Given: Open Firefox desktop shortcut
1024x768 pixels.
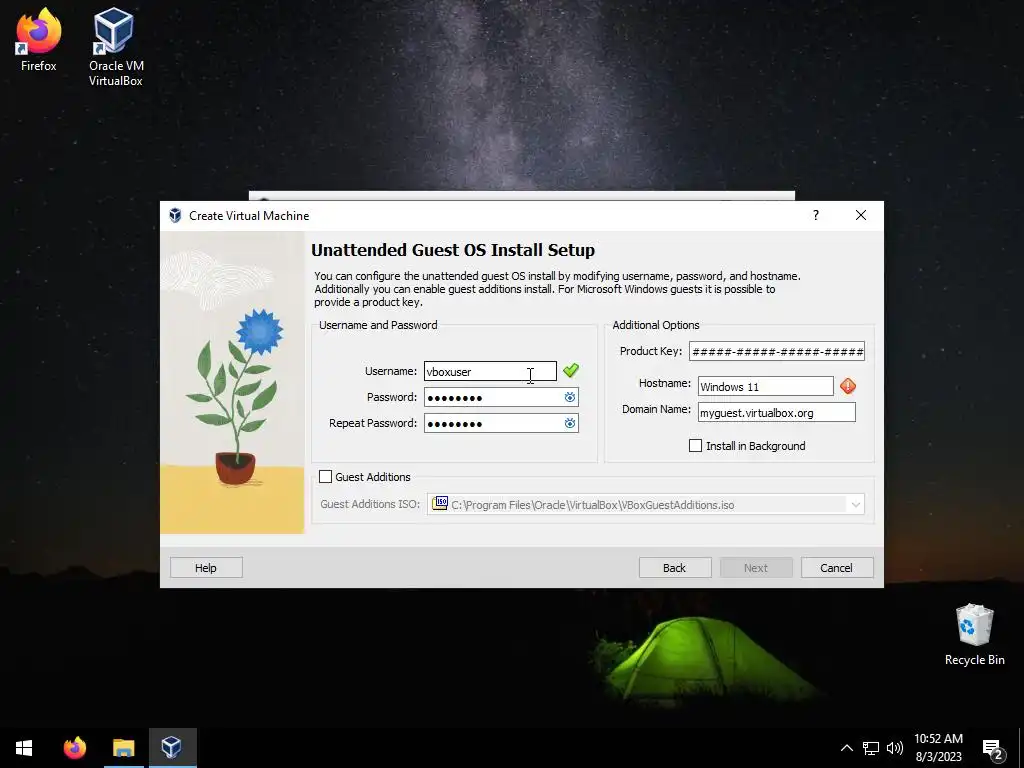Looking at the screenshot, I should [39, 39].
